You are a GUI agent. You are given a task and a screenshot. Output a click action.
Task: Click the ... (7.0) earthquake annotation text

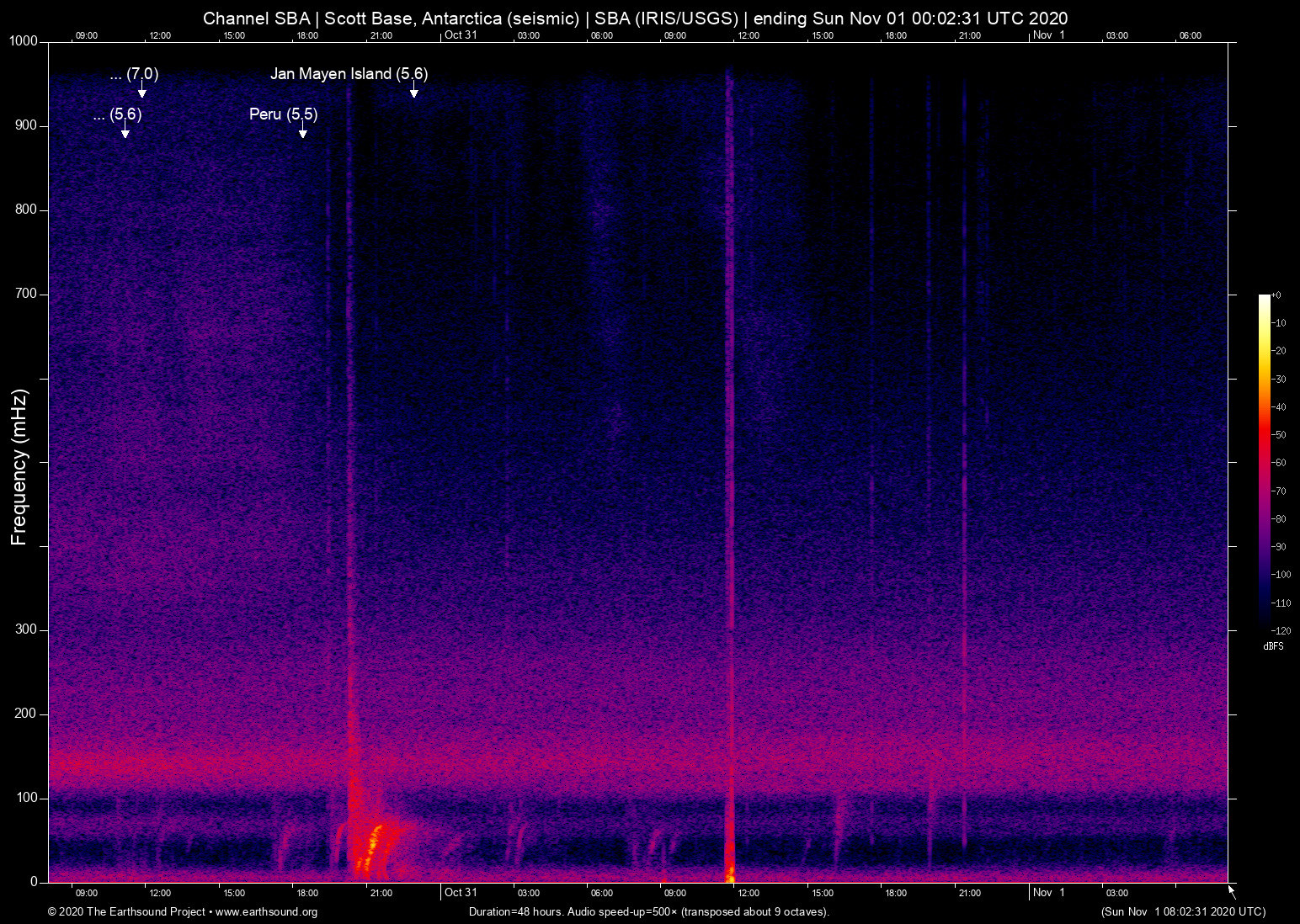pyautogui.click(x=134, y=74)
